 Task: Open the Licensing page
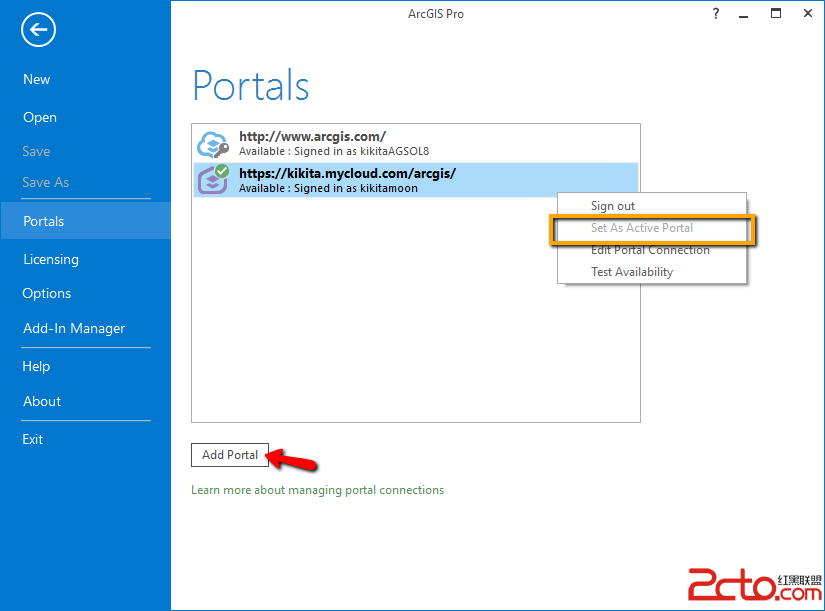[x=51, y=259]
